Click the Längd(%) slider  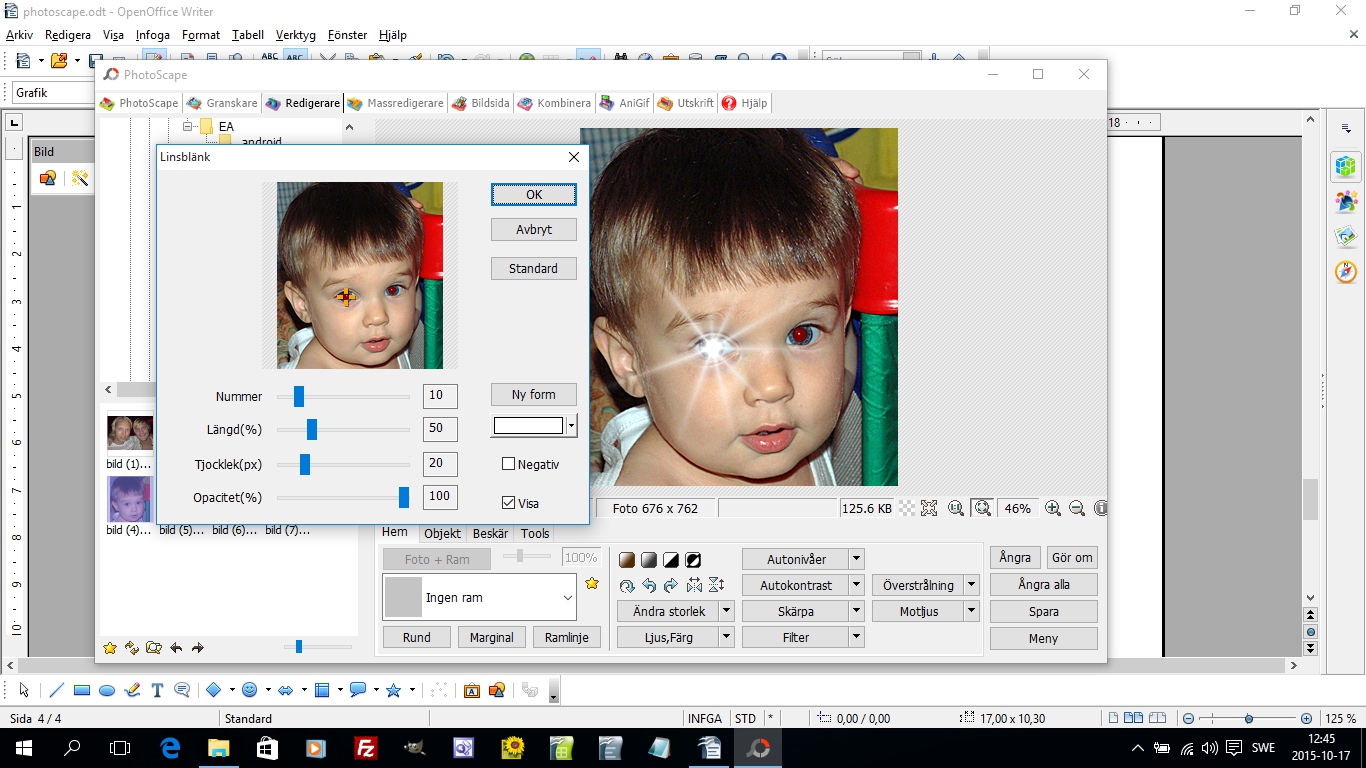click(x=343, y=430)
